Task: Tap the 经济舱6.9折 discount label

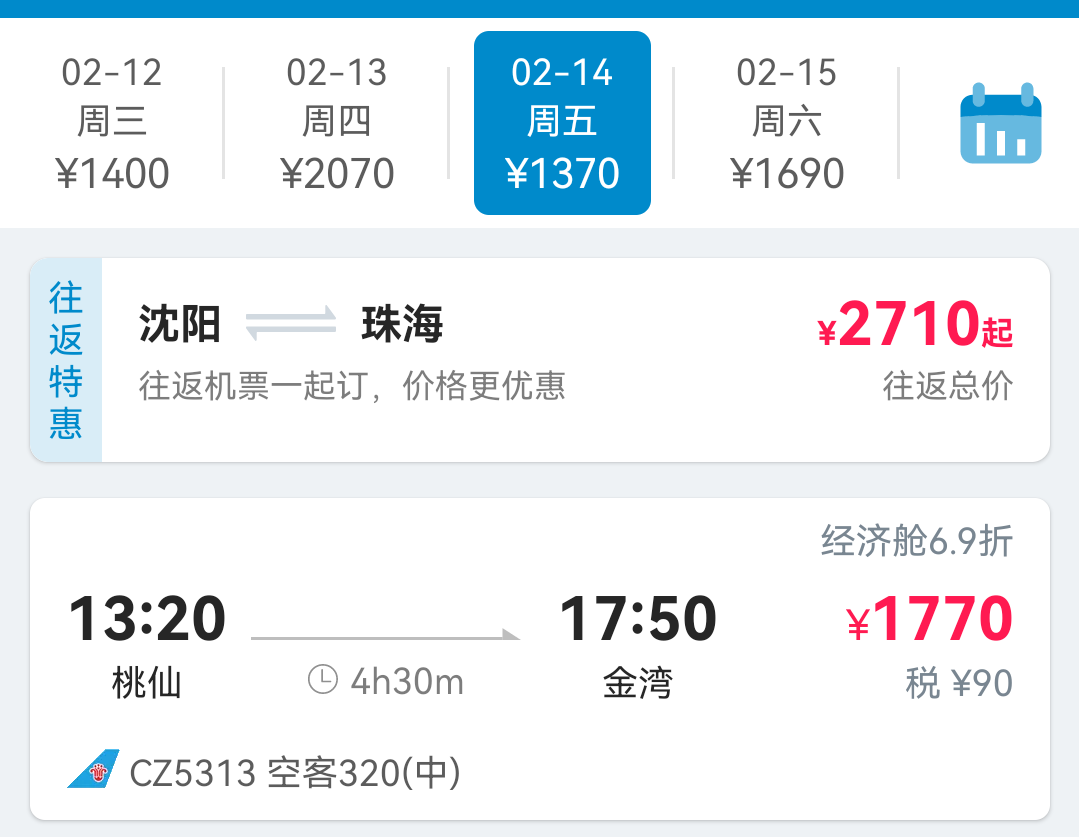Action: tap(917, 541)
